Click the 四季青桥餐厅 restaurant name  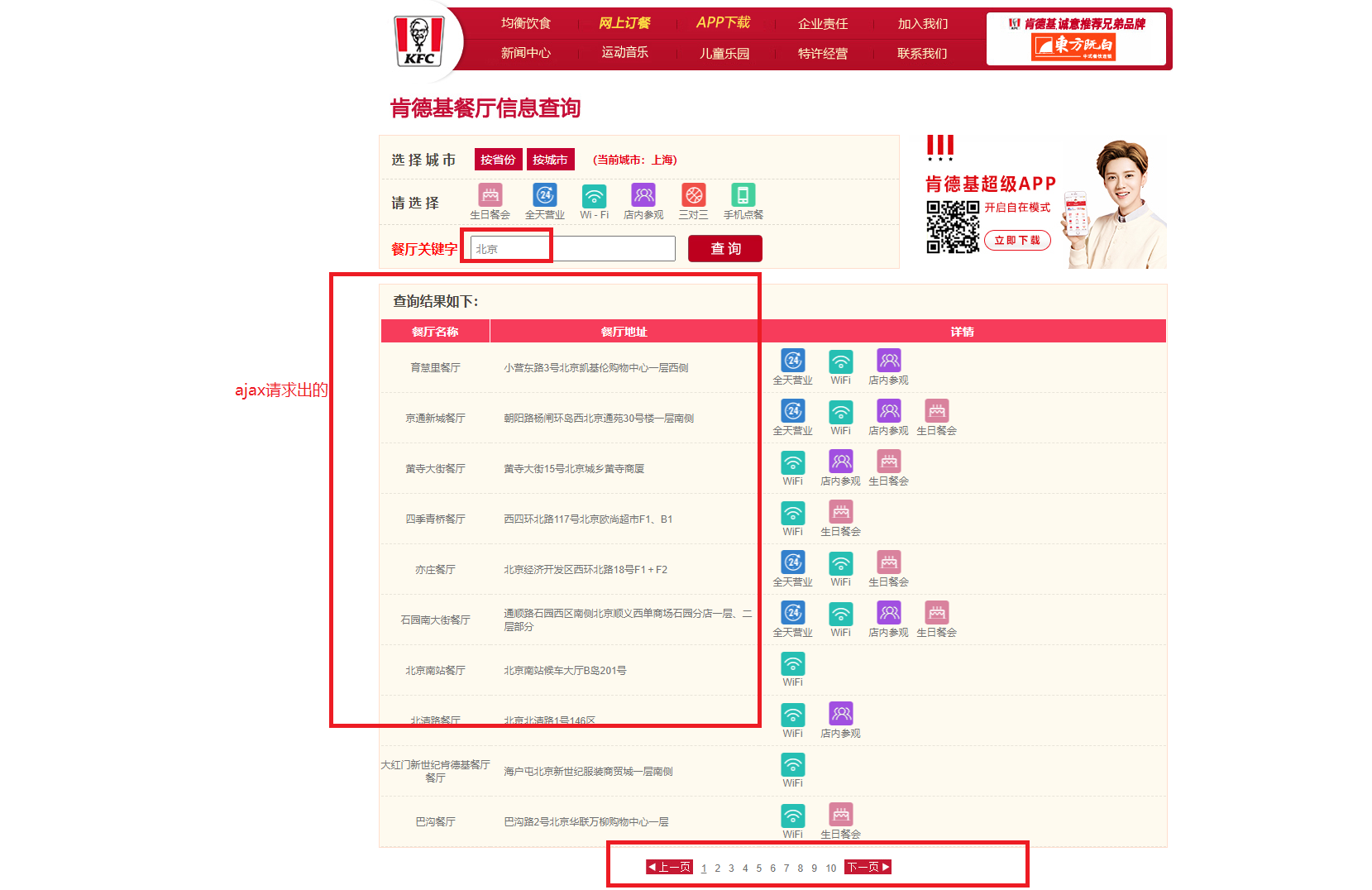tap(435, 519)
